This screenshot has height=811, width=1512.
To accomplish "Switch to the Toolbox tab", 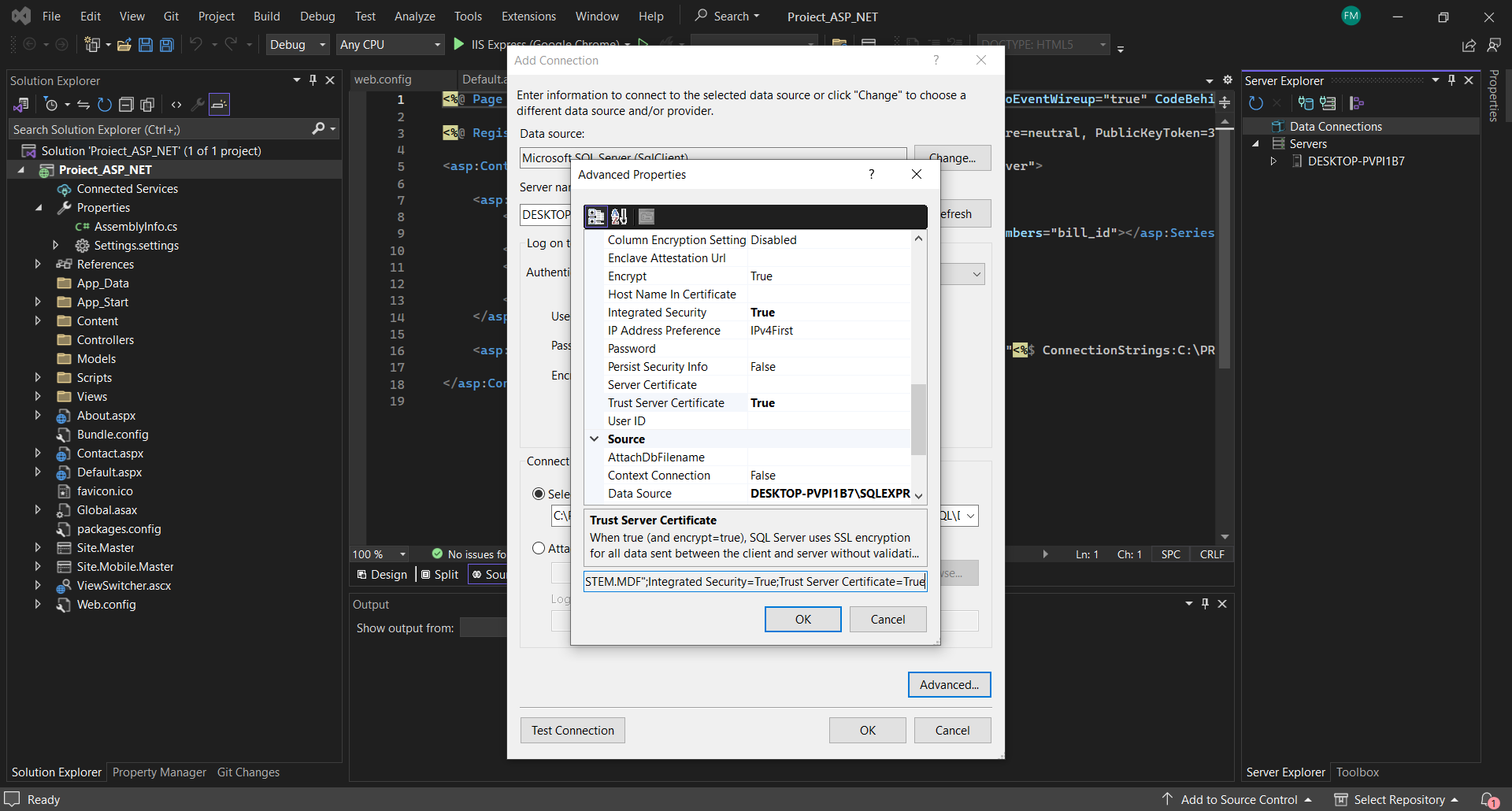I will [1357, 772].
